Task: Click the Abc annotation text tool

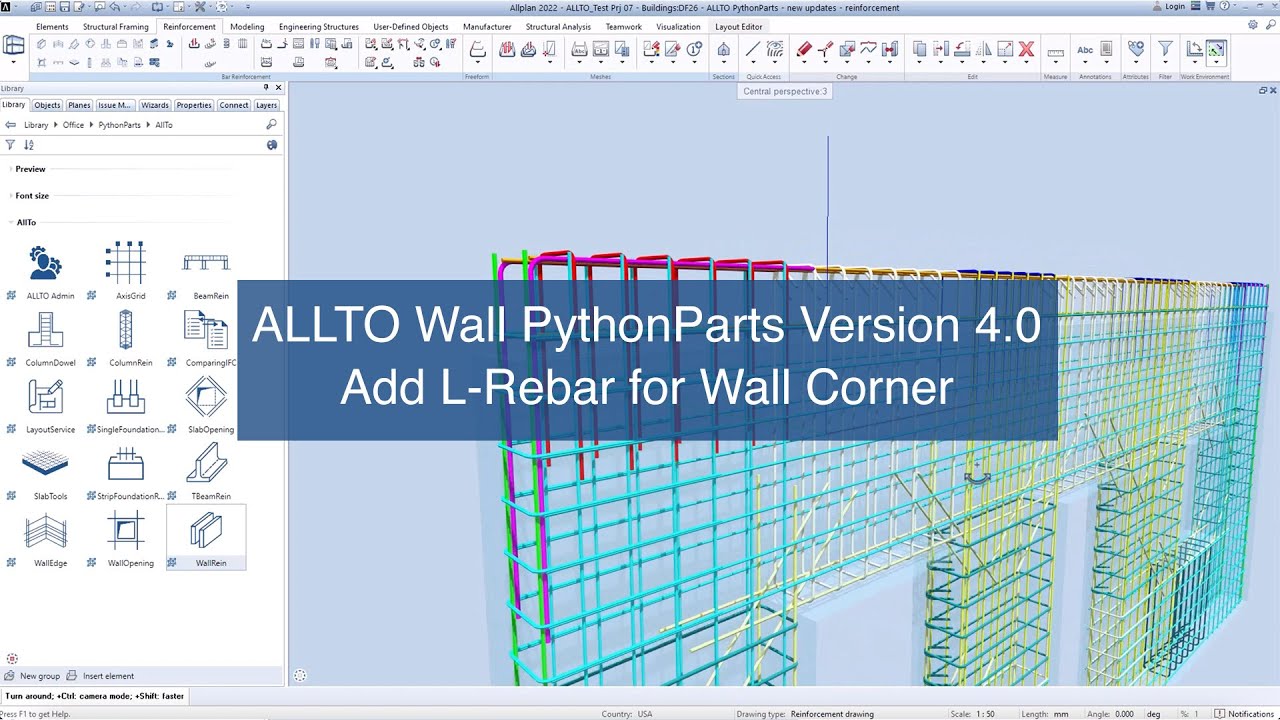Action: 1085,49
